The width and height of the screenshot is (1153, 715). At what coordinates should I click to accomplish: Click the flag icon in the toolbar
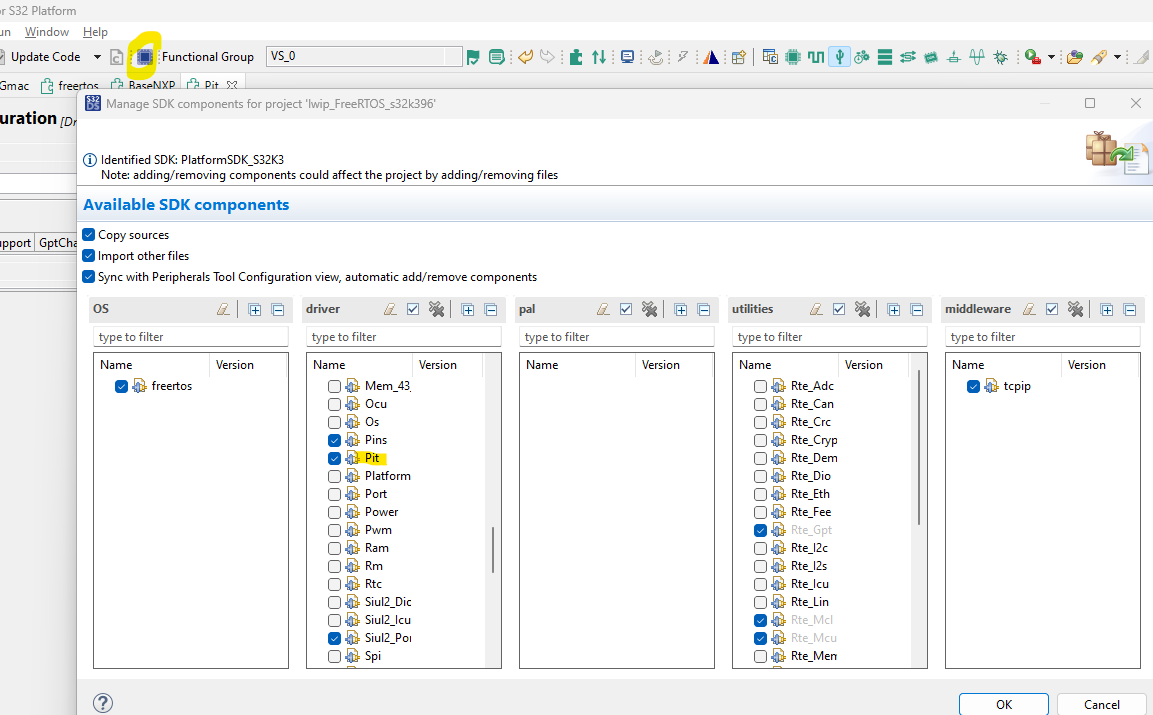point(474,57)
